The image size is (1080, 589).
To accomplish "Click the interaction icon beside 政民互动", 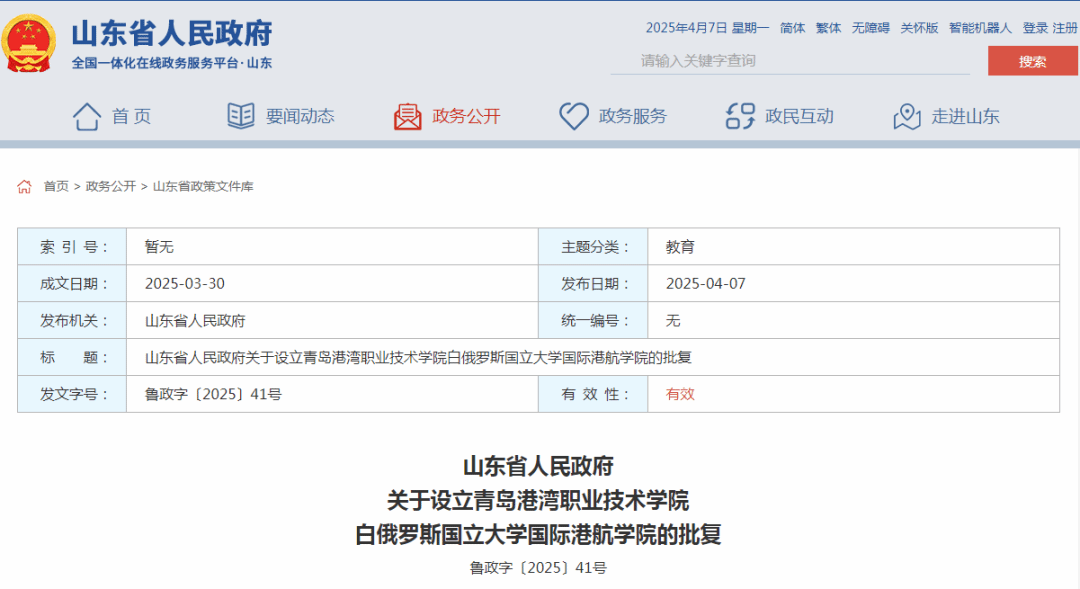I will point(740,116).
